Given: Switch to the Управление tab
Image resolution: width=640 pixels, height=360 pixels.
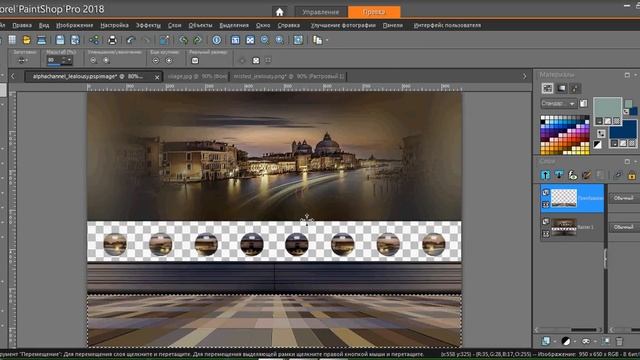Looking at the screenshot, I should (320, 12).
